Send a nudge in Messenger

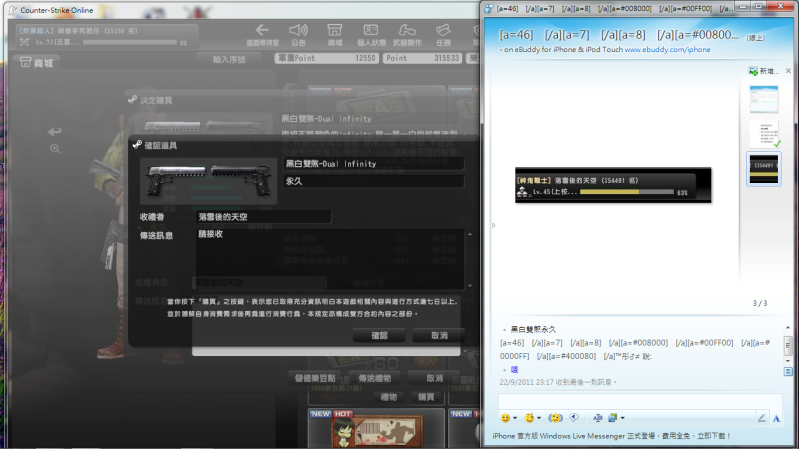point(555,418)
